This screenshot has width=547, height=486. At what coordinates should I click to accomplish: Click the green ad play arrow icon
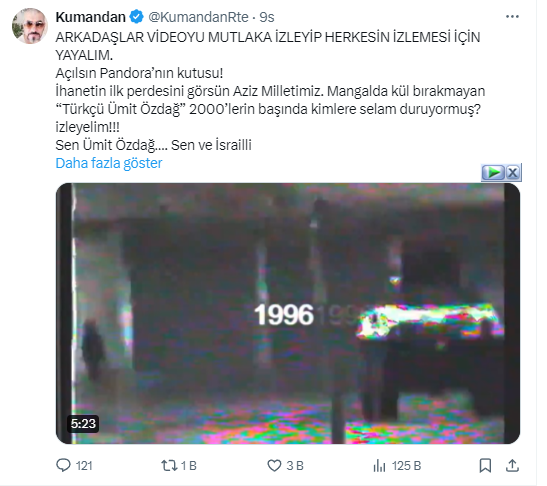coord(493,172)
